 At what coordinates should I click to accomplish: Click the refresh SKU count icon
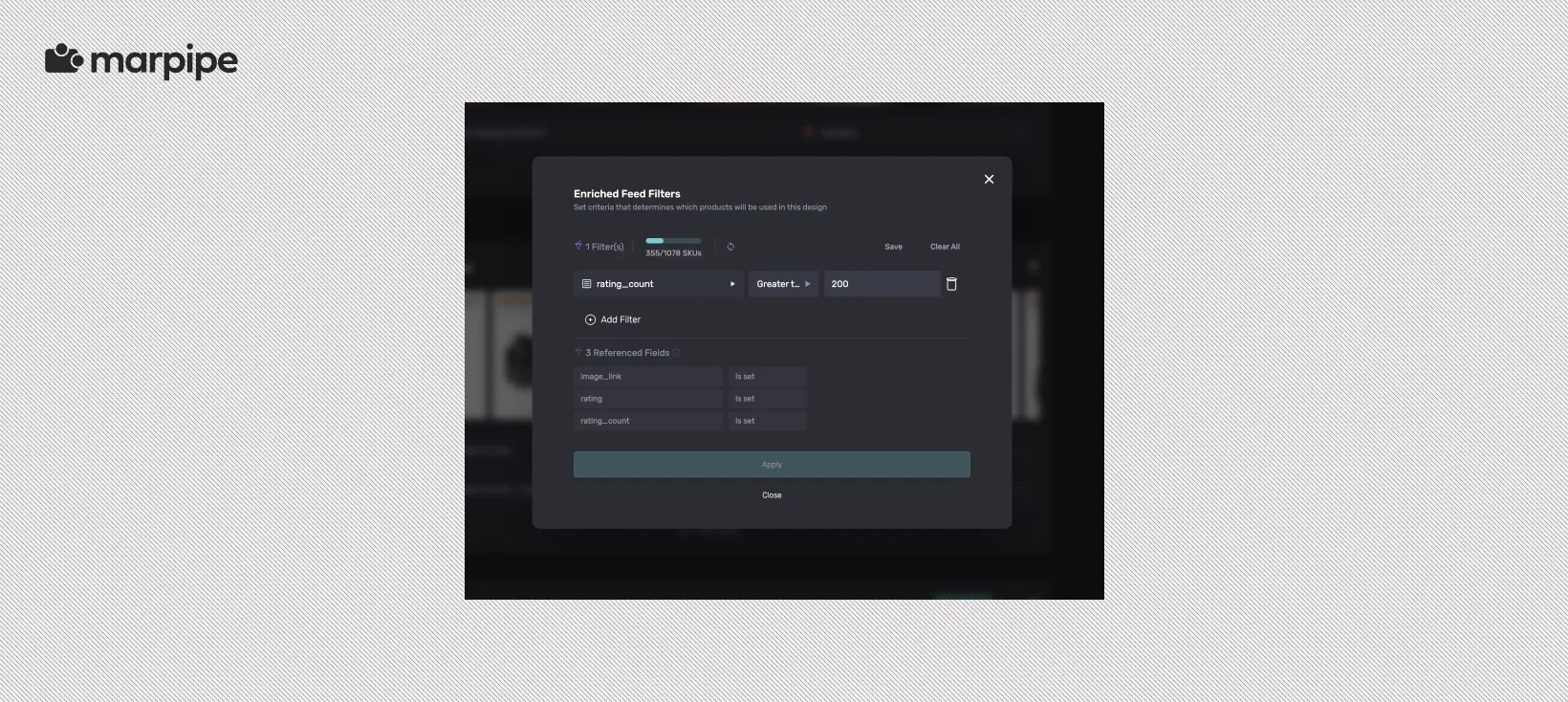coord(730,247)
